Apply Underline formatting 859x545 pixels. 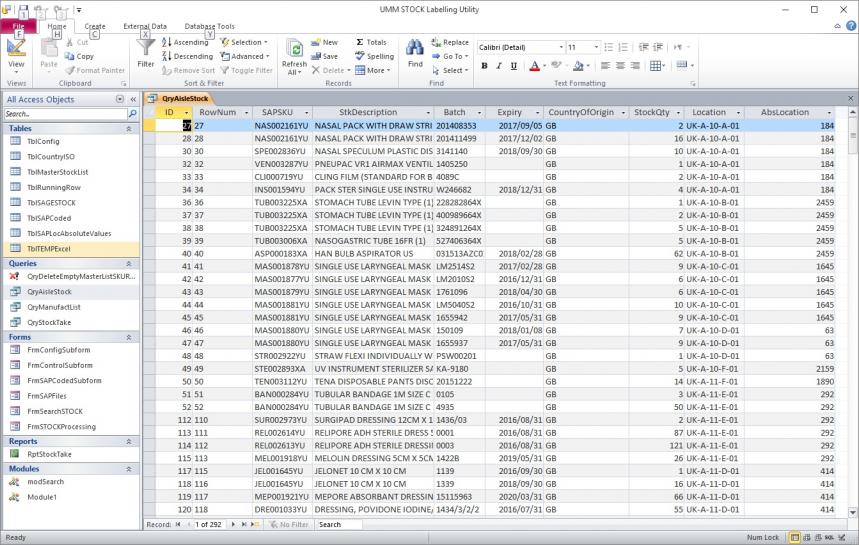513,66
